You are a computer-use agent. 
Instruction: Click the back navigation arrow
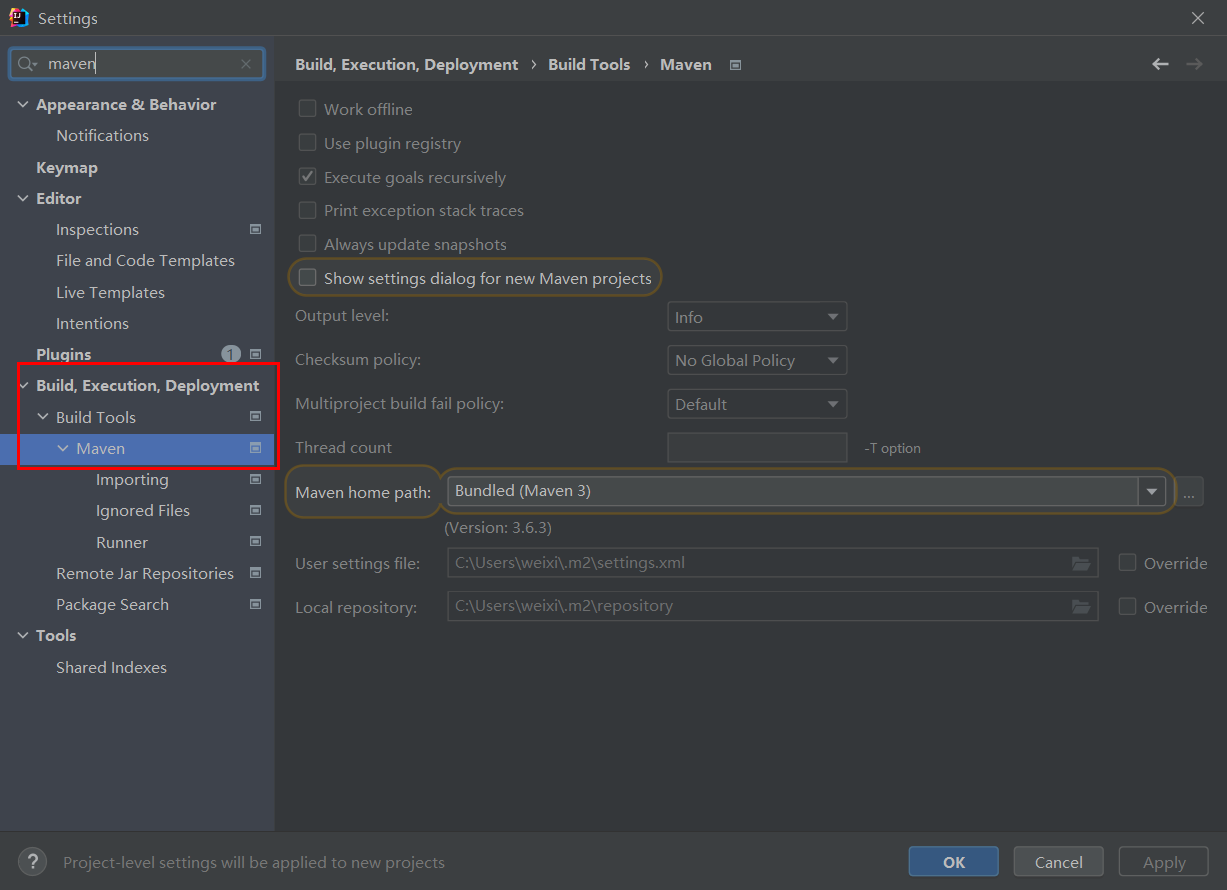[1160, 64]
